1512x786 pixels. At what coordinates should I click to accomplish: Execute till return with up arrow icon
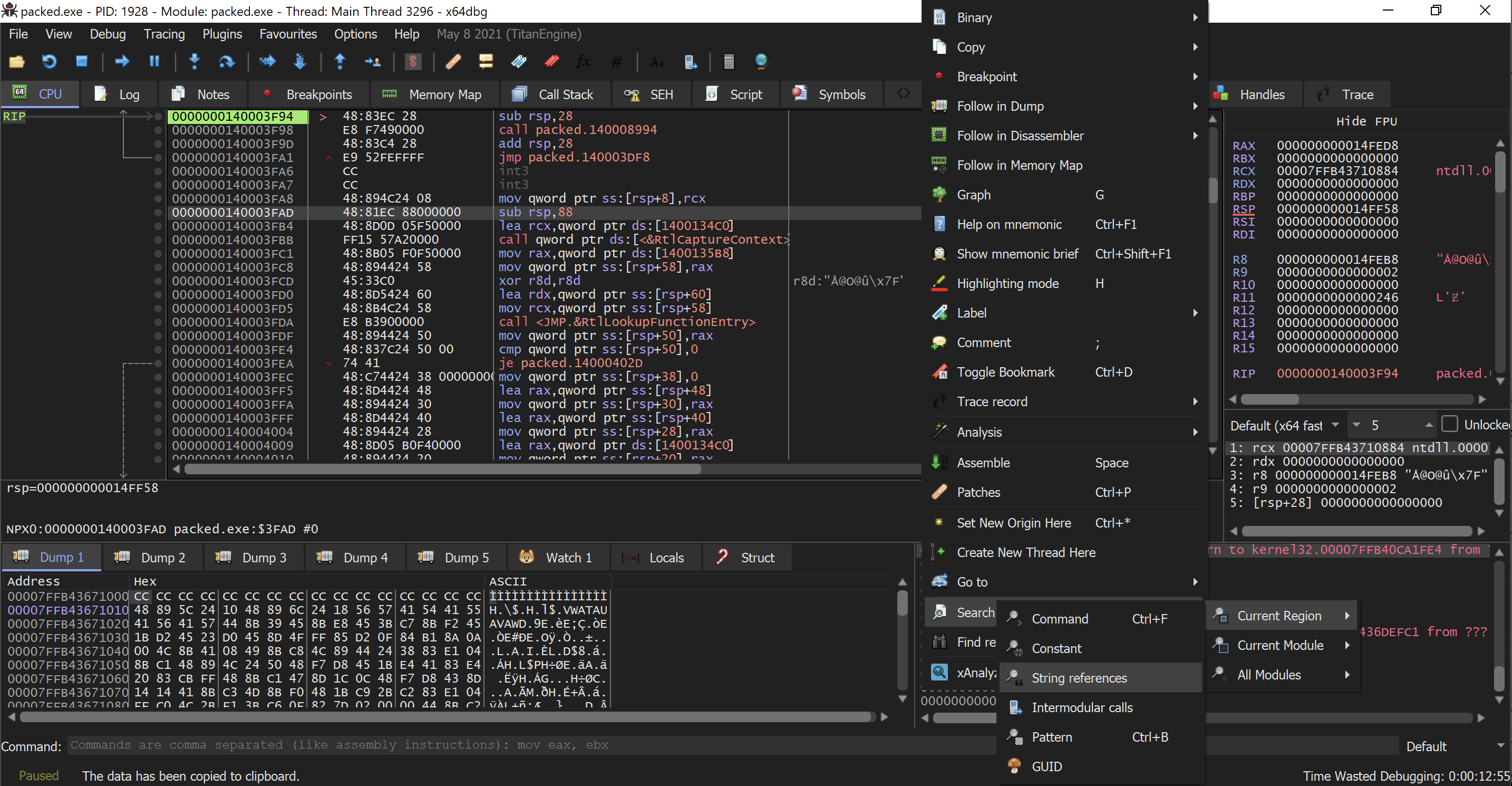(x=340, y=62)
